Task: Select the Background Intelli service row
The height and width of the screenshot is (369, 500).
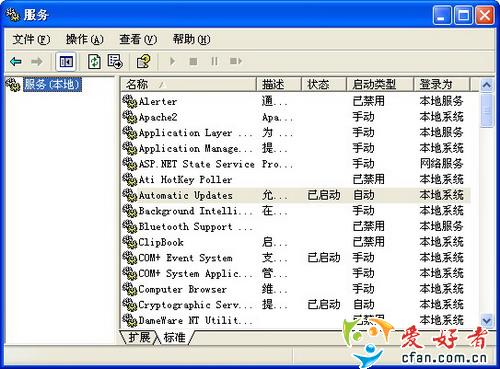Action: coord(296,211)
